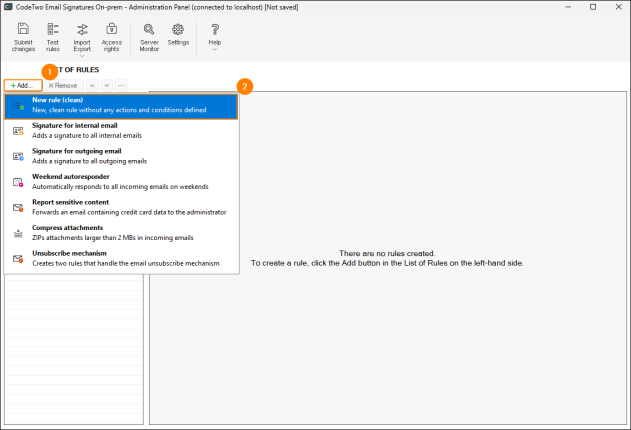
Task: Minimize the Administration Panel window
Action: [x=568, y=7]
